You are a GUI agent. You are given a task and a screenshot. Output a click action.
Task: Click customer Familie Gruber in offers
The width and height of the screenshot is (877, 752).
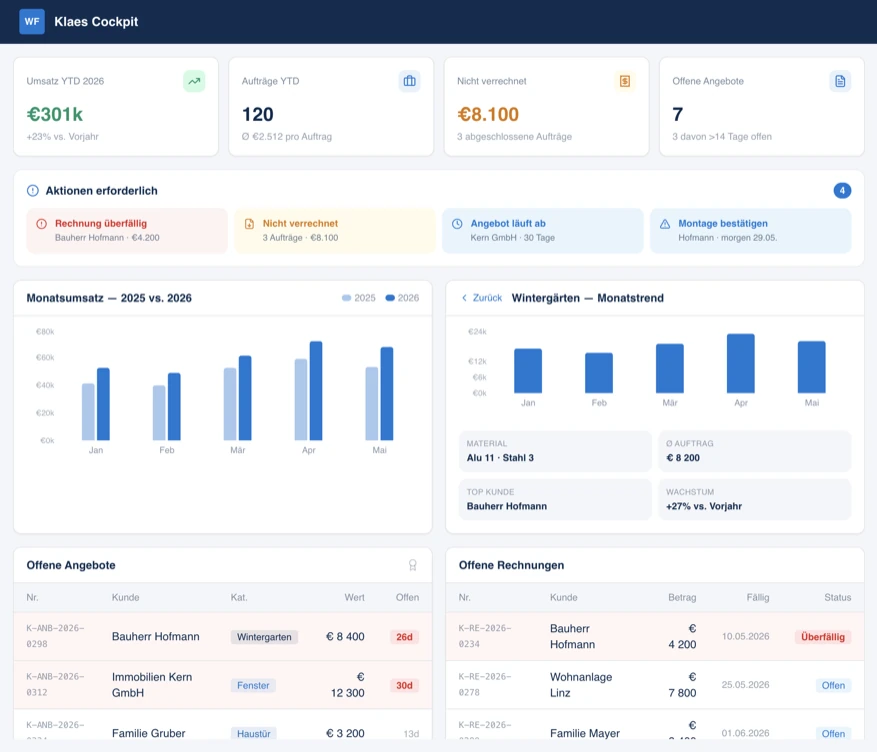148,733
